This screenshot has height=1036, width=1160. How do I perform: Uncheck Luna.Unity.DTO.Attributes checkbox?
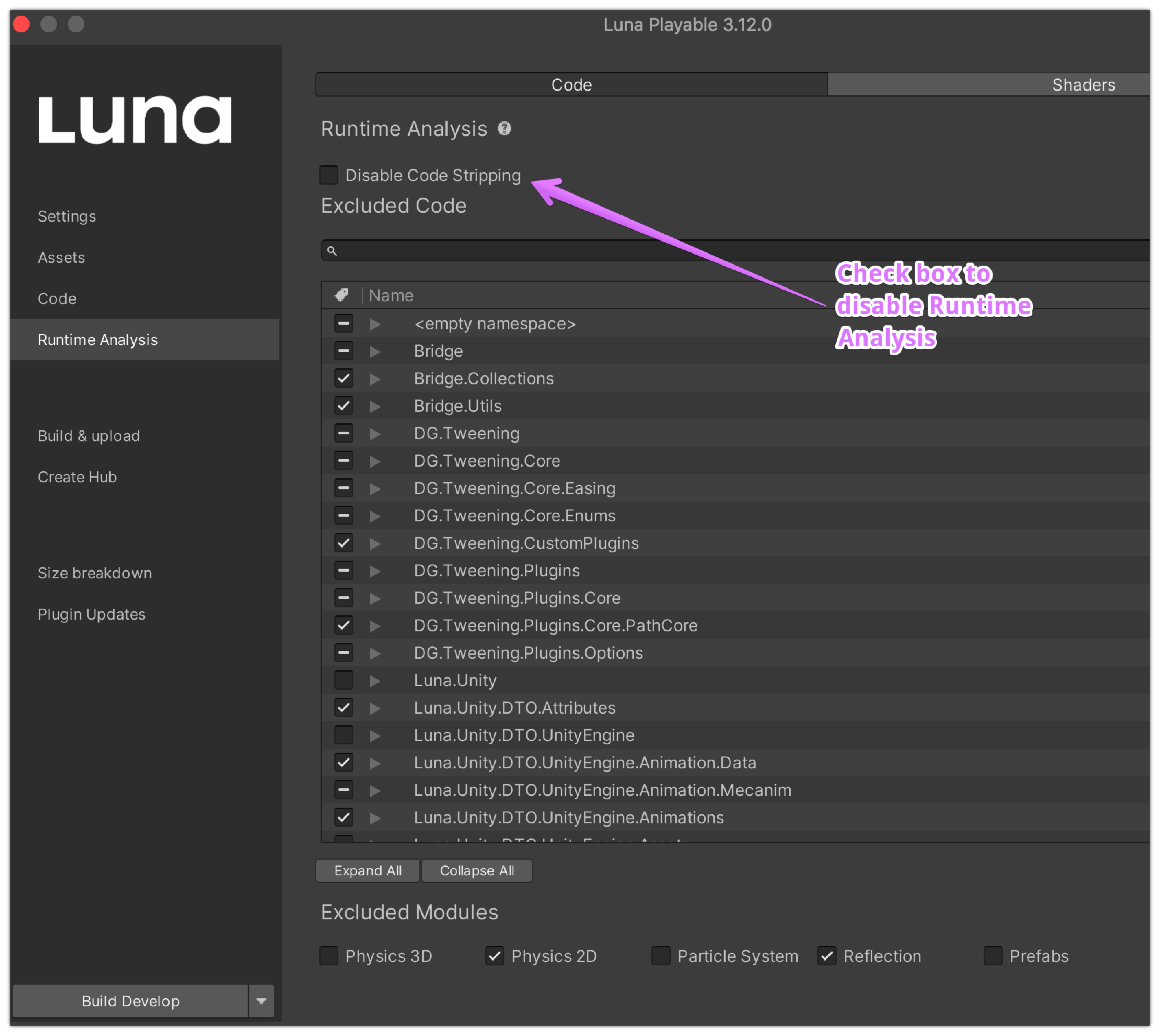(x=344, y=708)
